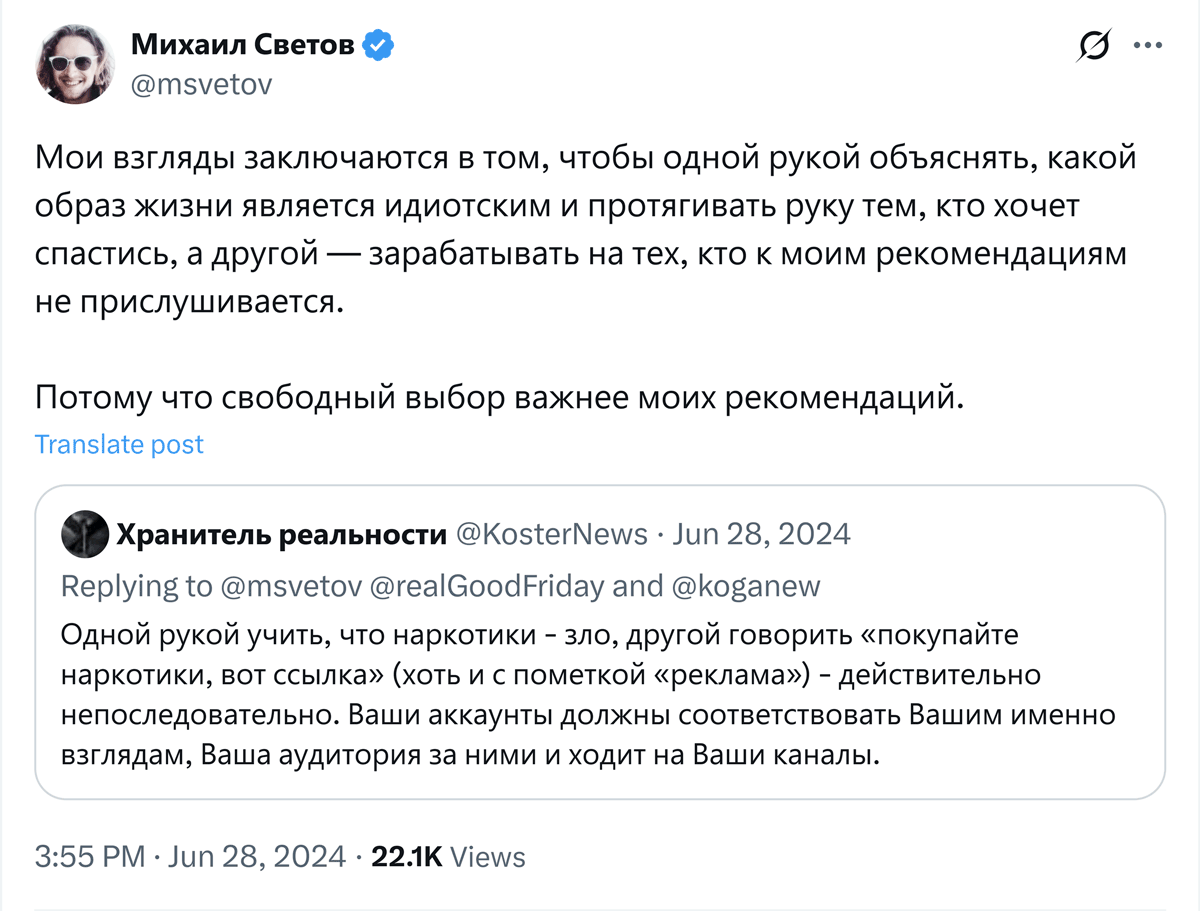The image size is (1200, 911).
Task: Click the Translate post link
Action: pyautogui.click(x=119, y=444)
